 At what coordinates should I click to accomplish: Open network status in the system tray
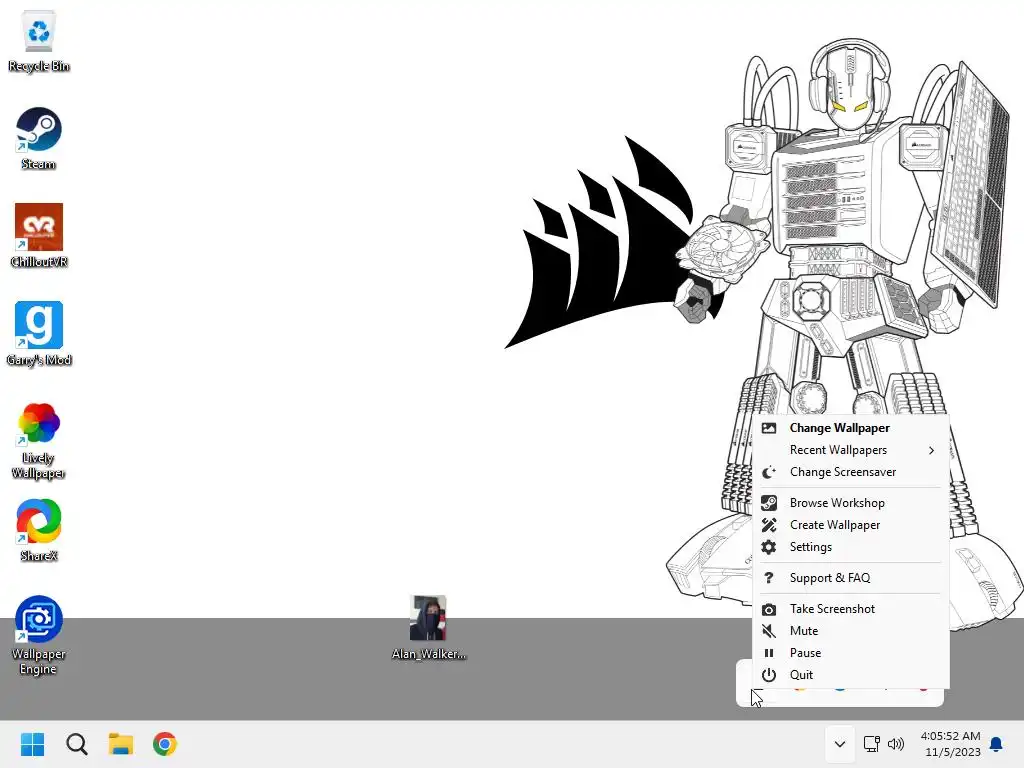pos(871,744)
